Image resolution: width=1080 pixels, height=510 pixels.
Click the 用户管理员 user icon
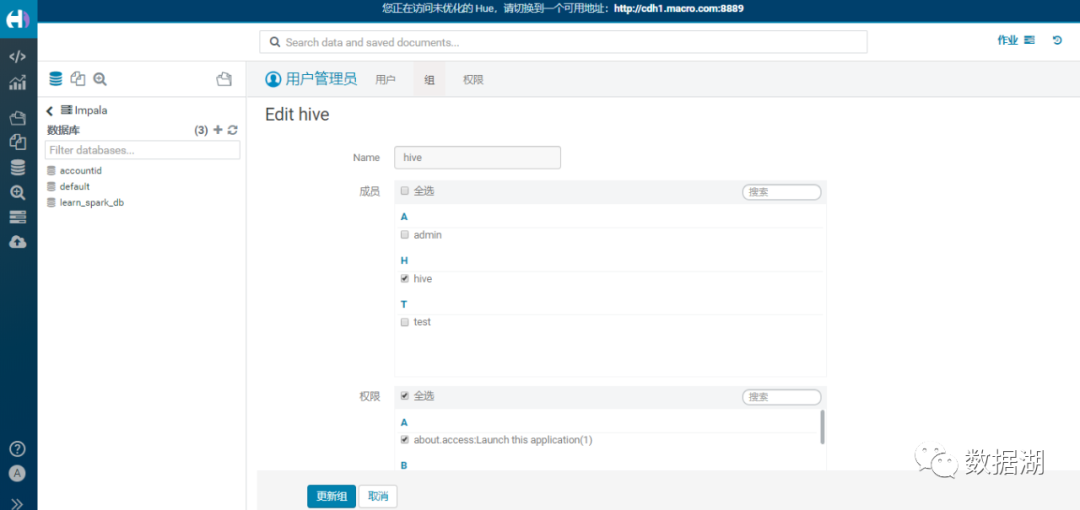point(273,79)
